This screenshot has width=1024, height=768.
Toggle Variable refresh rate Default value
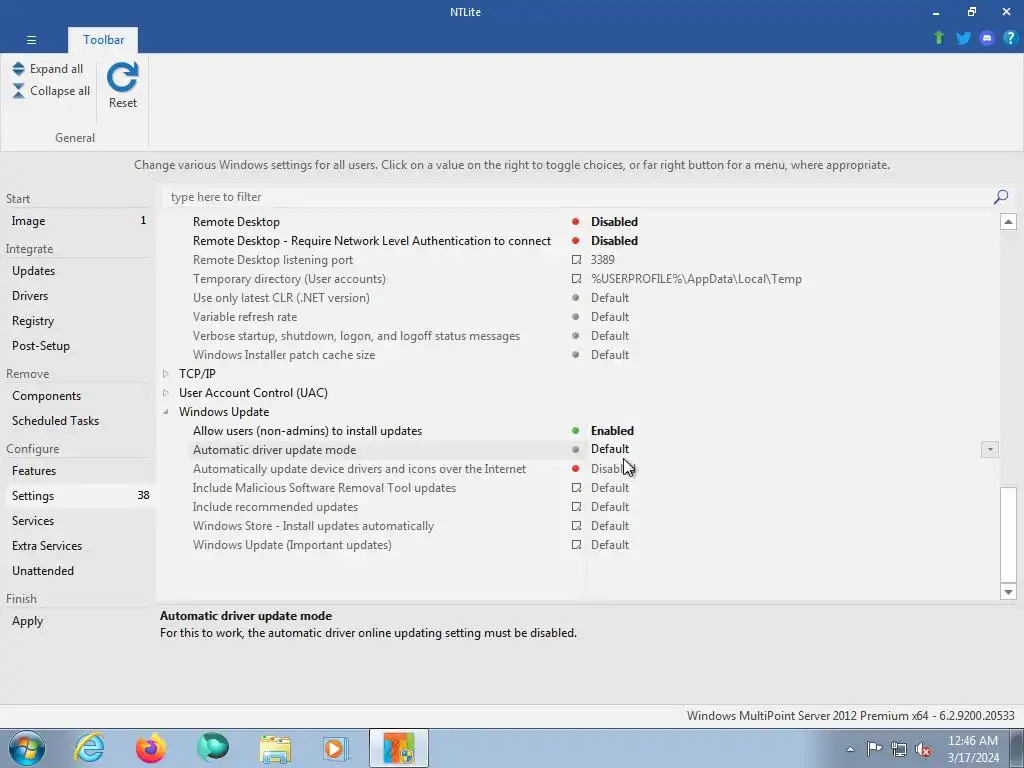(610, 317)
